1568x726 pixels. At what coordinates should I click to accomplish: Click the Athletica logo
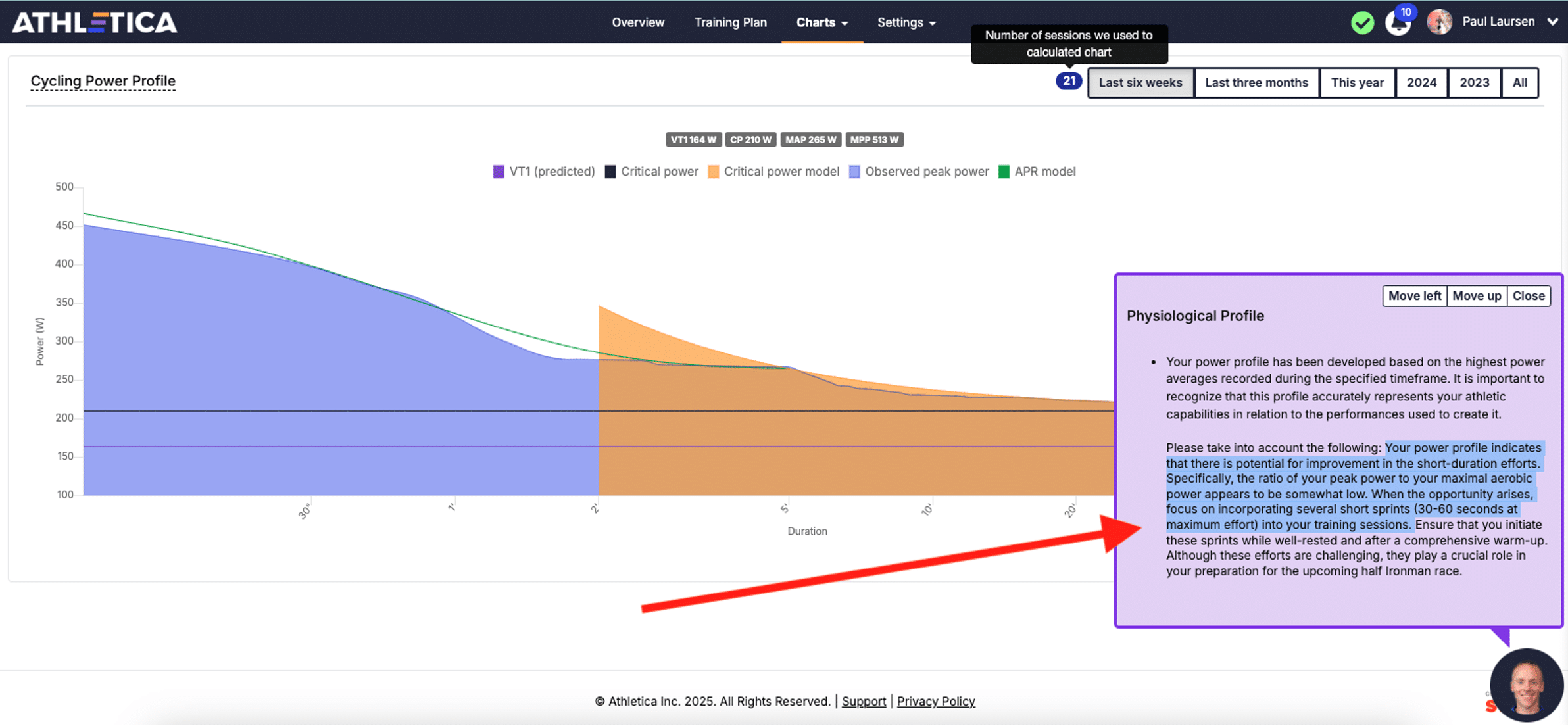pos(95,22)
